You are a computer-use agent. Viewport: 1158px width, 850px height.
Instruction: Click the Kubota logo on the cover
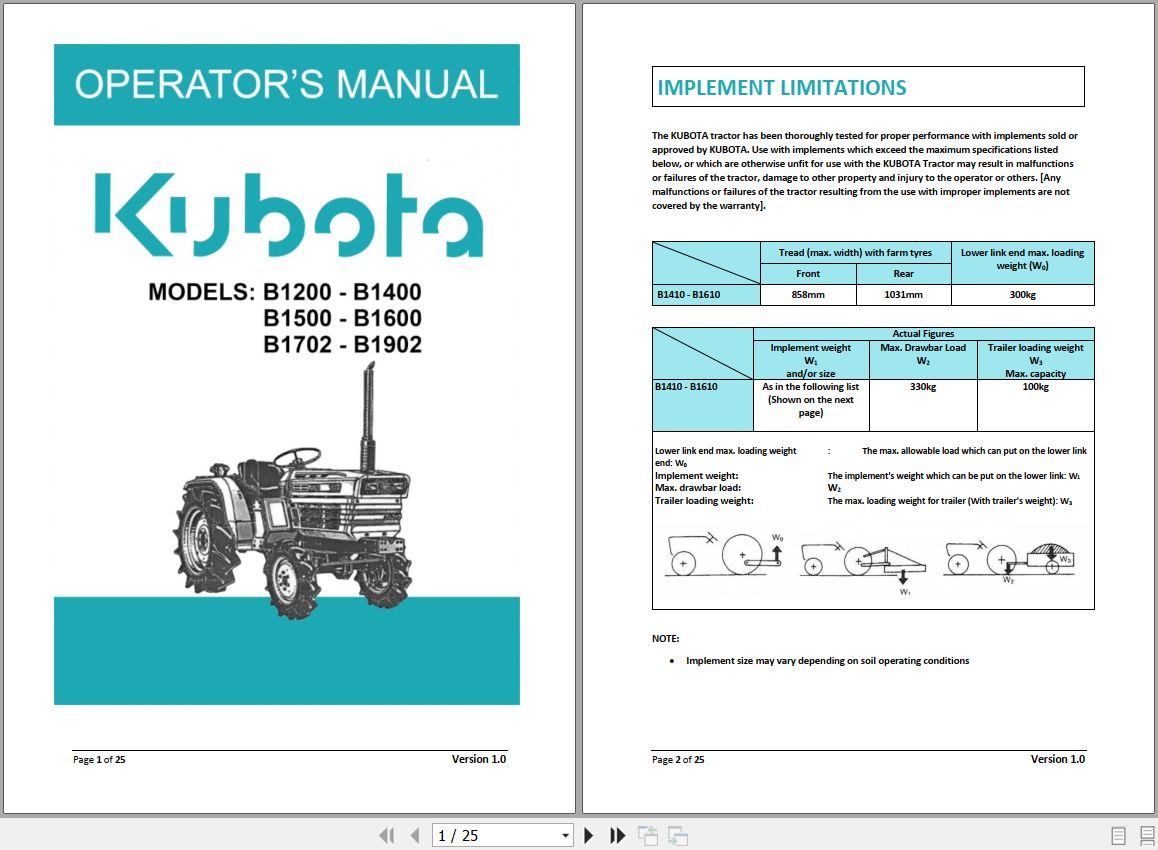(289, 215)
